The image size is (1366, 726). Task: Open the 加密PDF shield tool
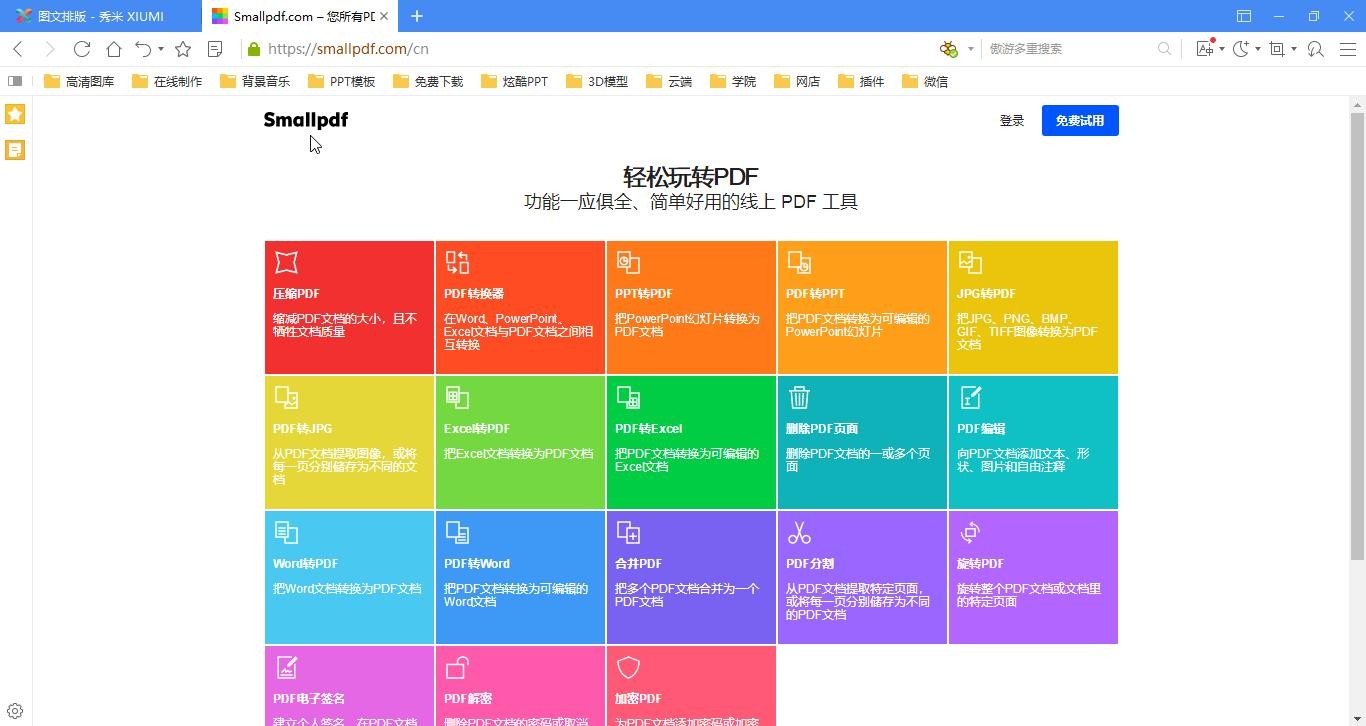[x=690, y=685]
